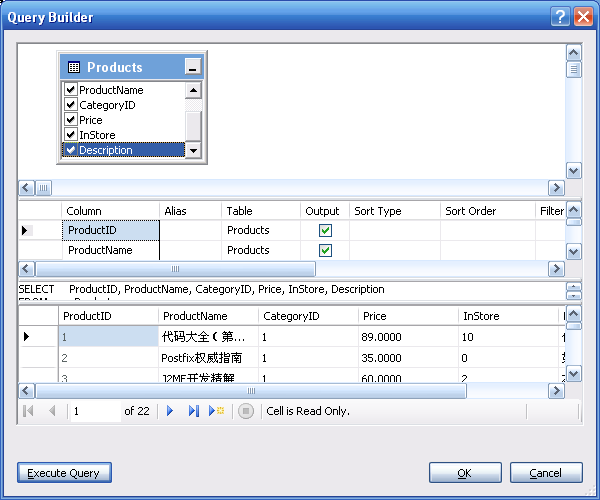This screenshot has height=500, width=600.
Task: Jump to last record in navigator
Action: pyautogui.click(x=194, y=411)
